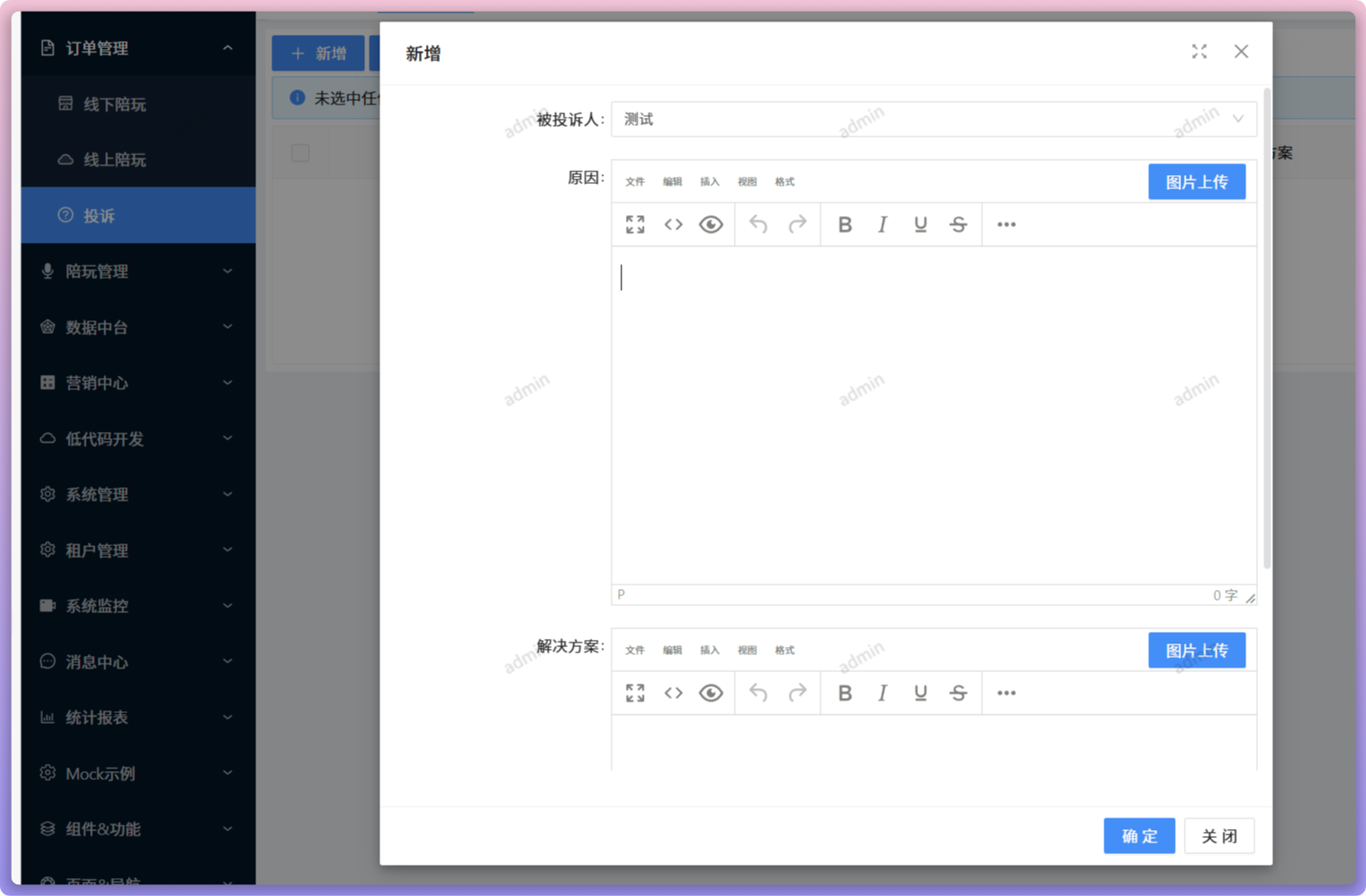The height and width of the screenshot is (896, 1366).
Task: Undo changes in the reason editor
Action: tap(757, 224)
